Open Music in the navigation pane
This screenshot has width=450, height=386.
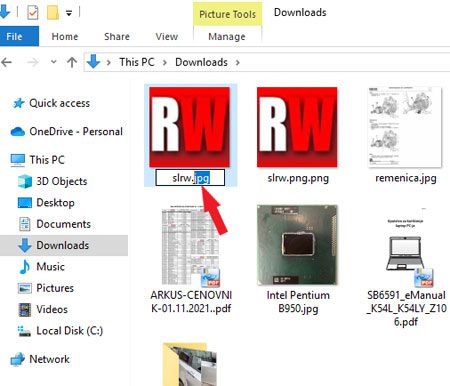50,267
